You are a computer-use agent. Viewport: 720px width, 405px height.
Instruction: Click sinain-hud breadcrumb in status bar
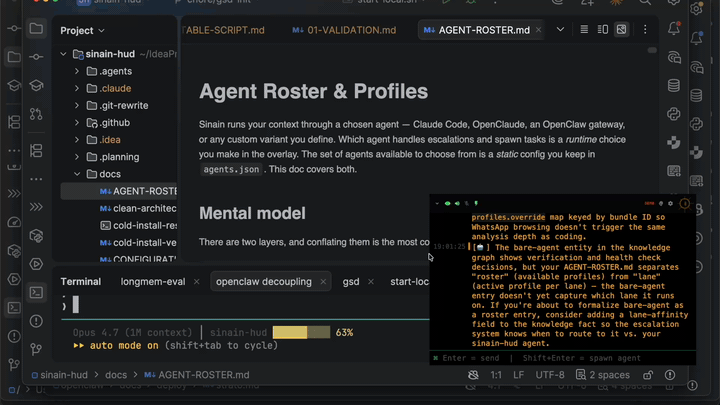pyautogui.click(x=59, y=375)
